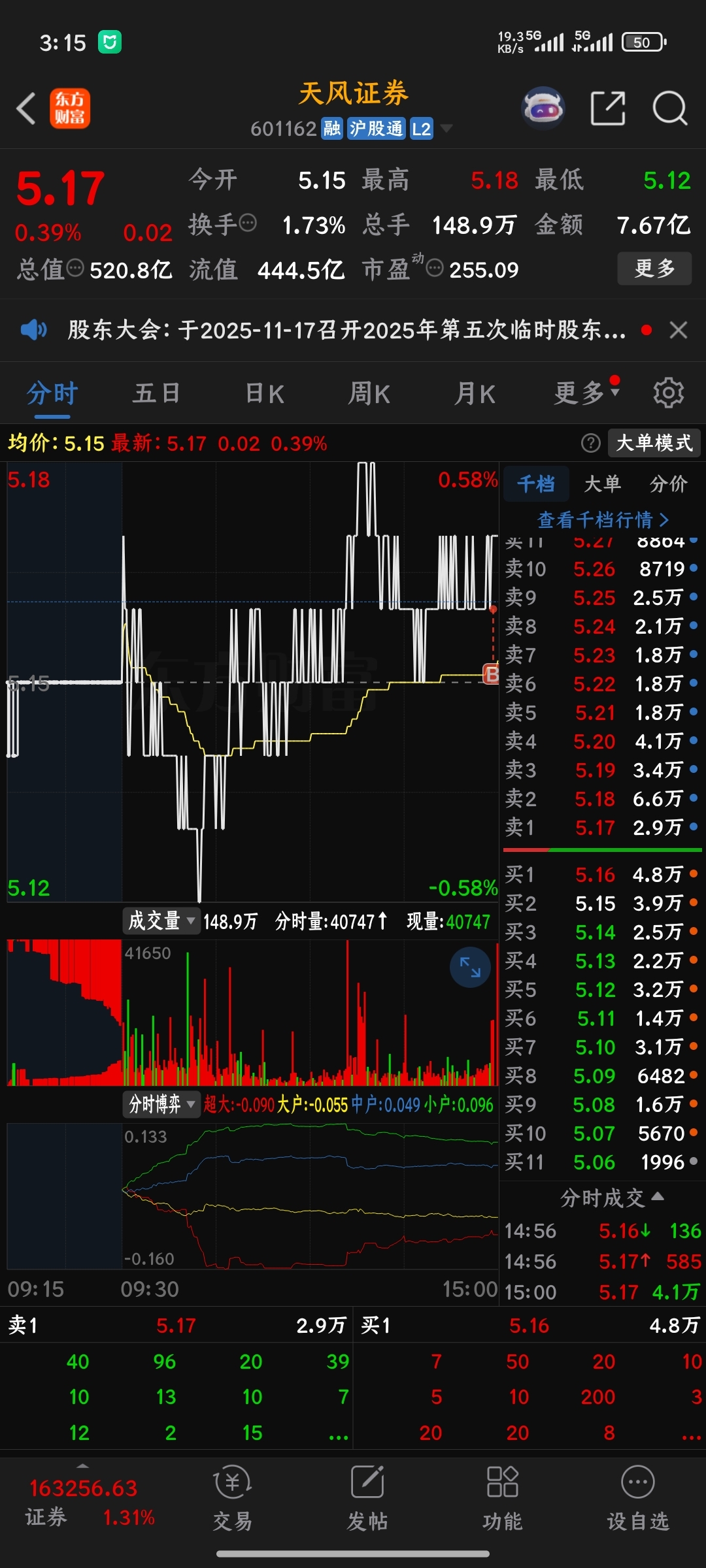The image size is (706, 1568).
Task: Select the 大单 tab
Action: pos(602,483)
